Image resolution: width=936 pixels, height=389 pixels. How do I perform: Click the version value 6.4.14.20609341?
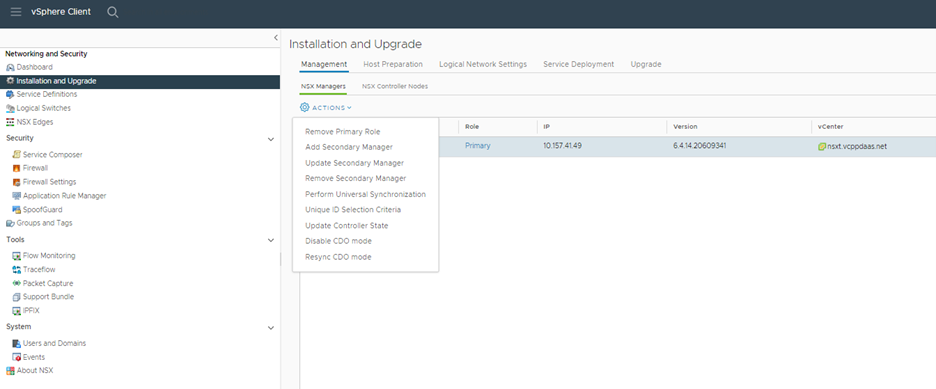[x=700, y=146]
